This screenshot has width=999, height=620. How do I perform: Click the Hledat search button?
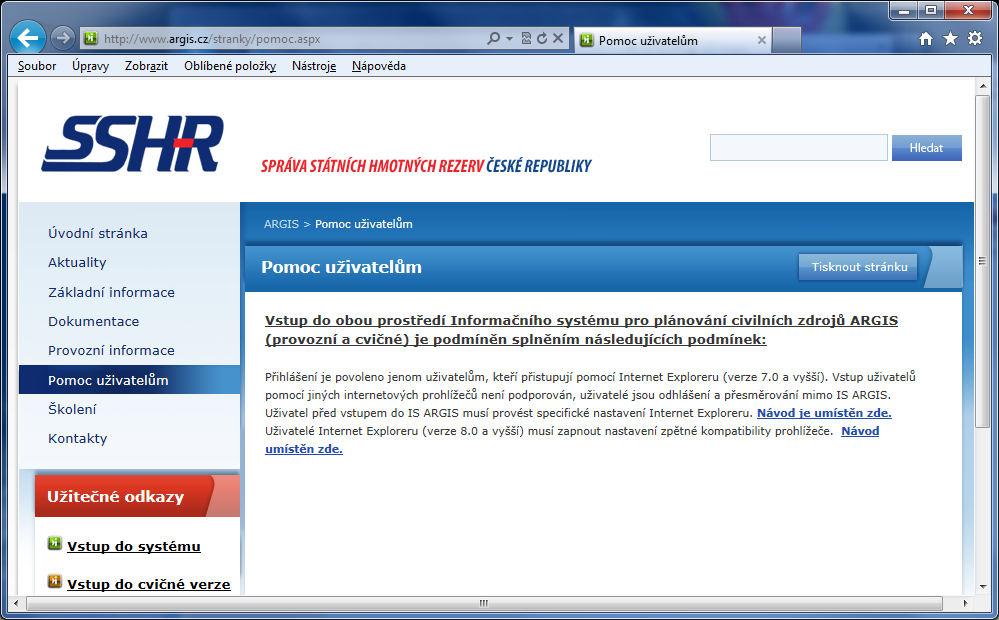(926, 147)
